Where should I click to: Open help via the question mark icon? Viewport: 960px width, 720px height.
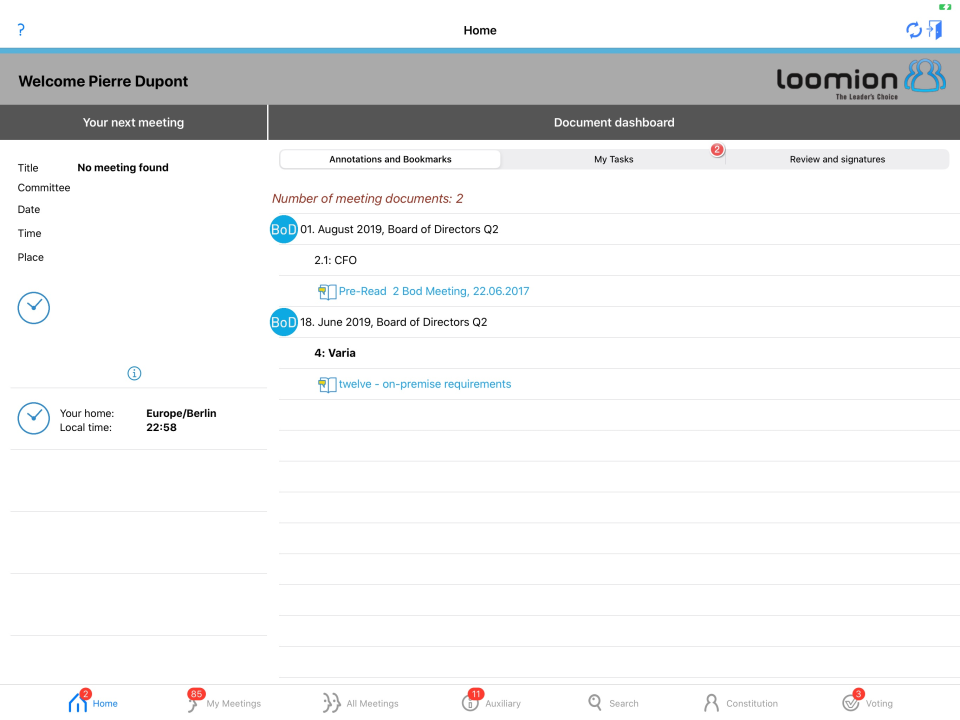pos(20,30)
